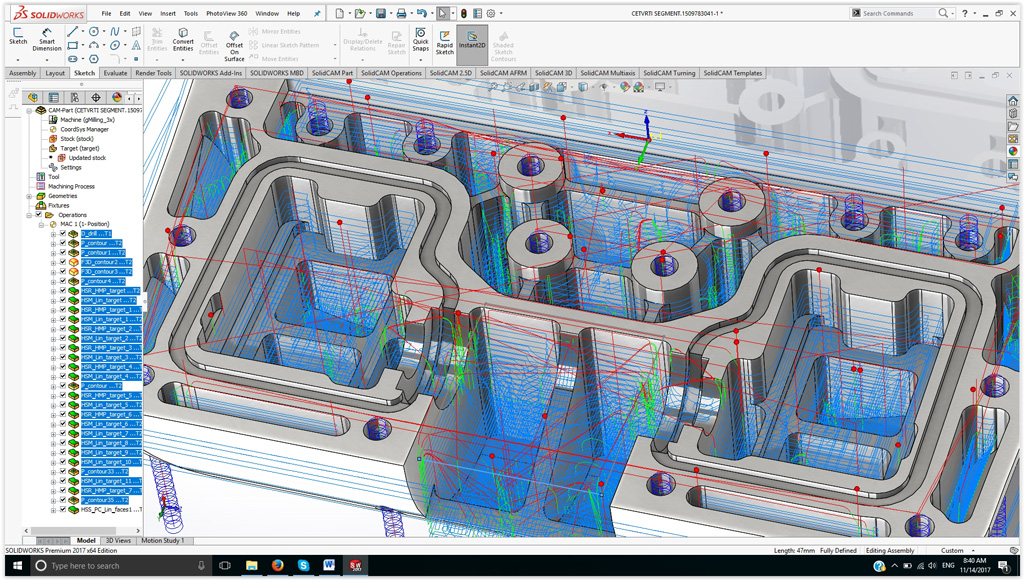
Task: Toggle the P_contour35 operation checkbox
Action: (63, 500)
